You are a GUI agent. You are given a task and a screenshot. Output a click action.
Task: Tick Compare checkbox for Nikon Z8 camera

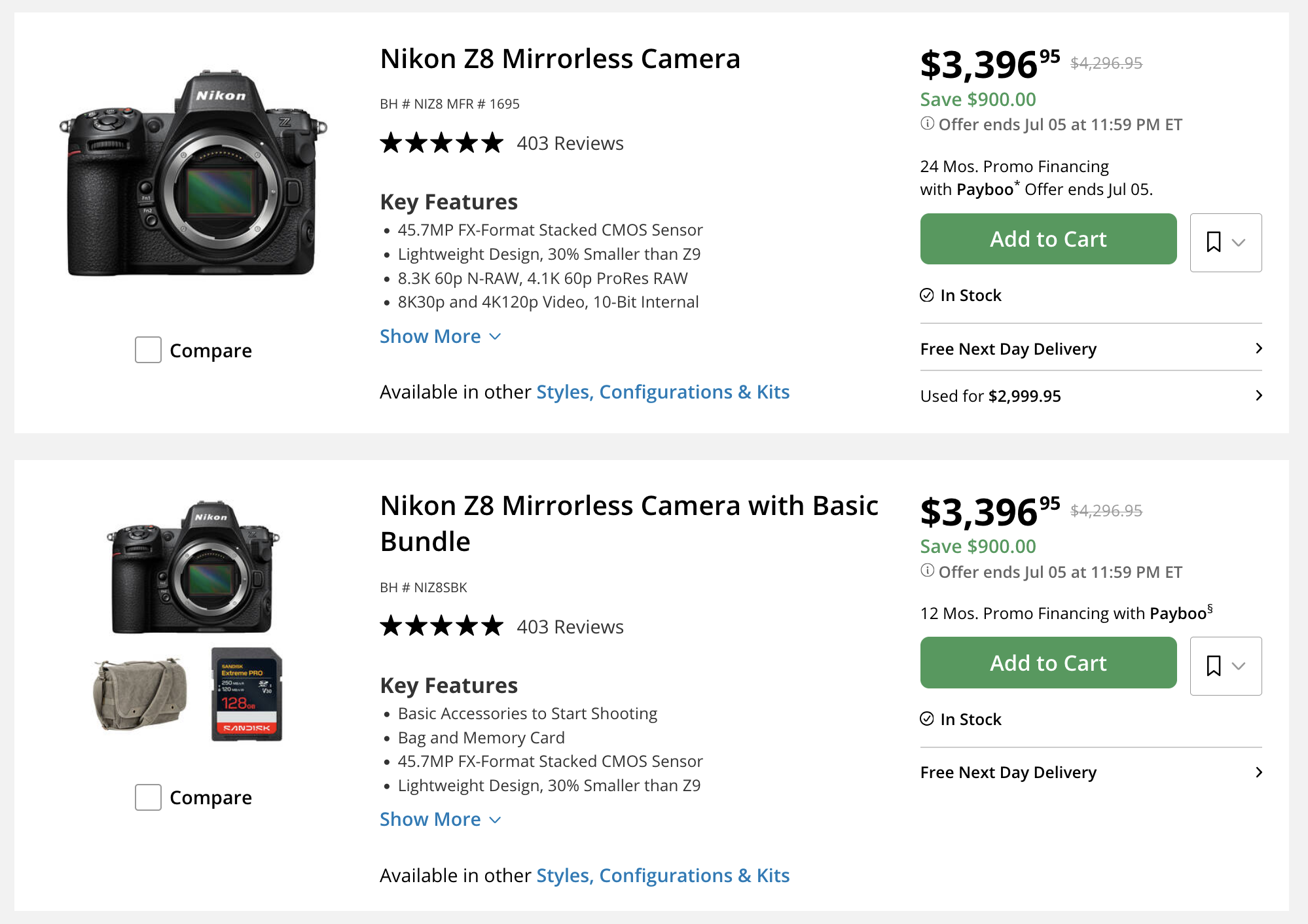point(148,350)
